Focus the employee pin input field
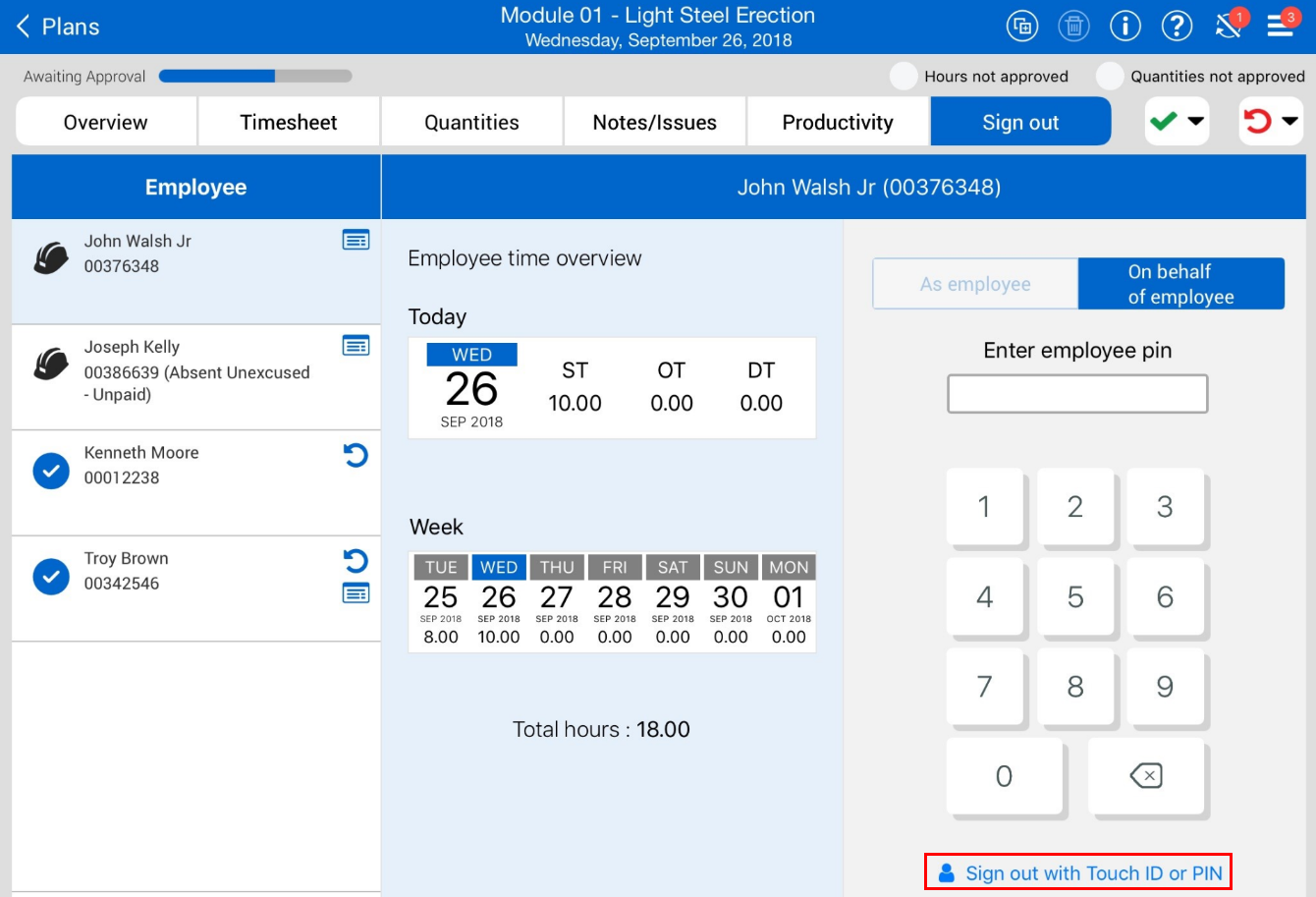Viewport: 1316px width, 897px height. pyautogui.click(x=1077, y=394)
